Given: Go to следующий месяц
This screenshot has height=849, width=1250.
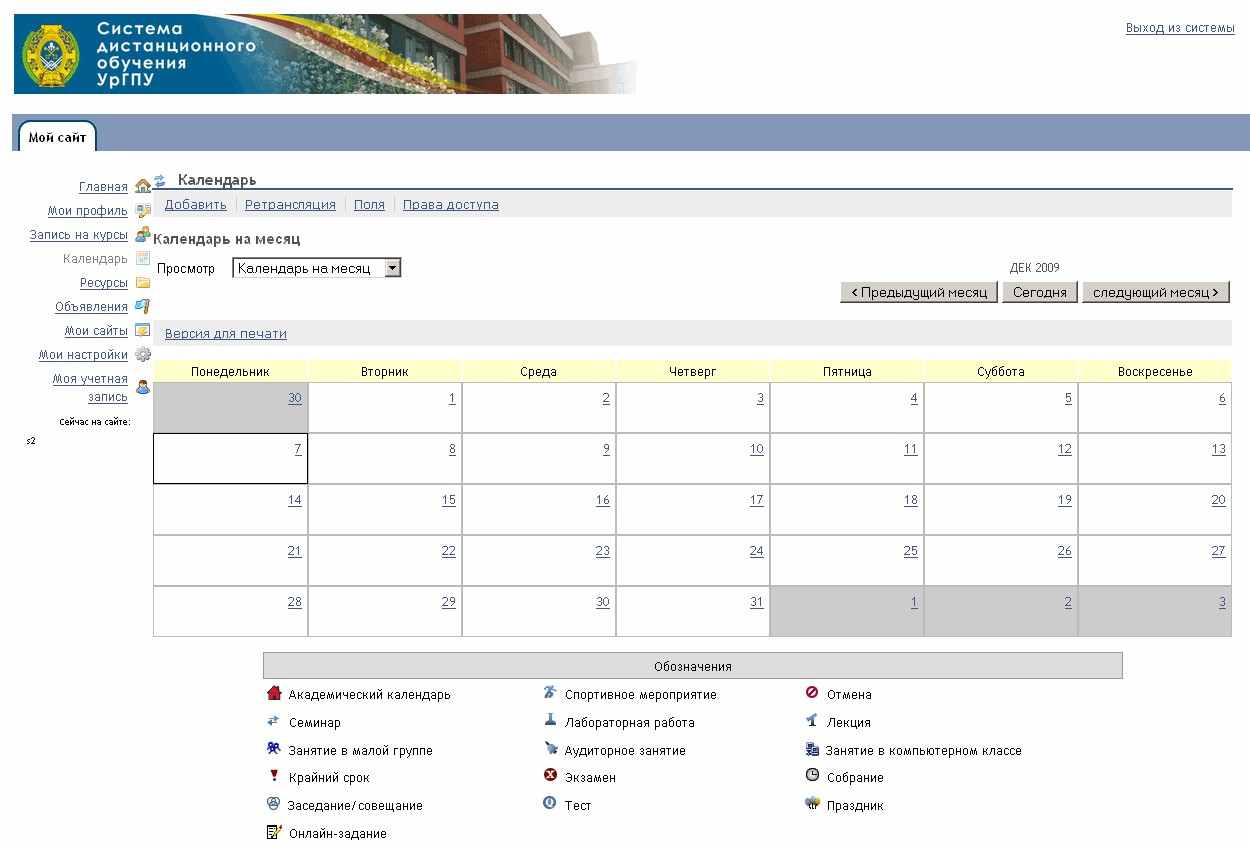Looking at the screenshot, I should (1156, 292).
